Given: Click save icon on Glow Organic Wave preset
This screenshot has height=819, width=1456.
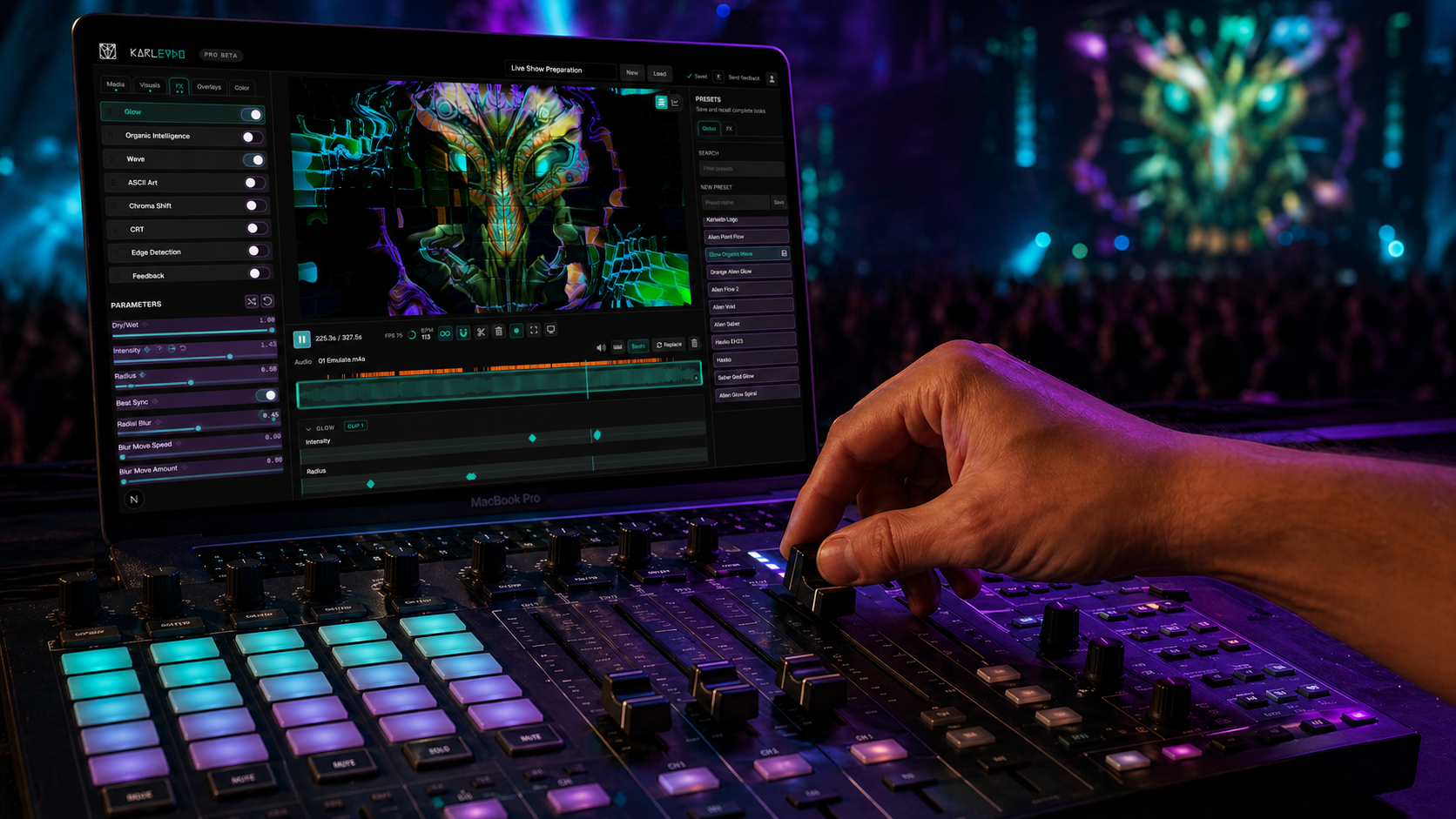Looking at the screenshot, I should coord(784,254).
